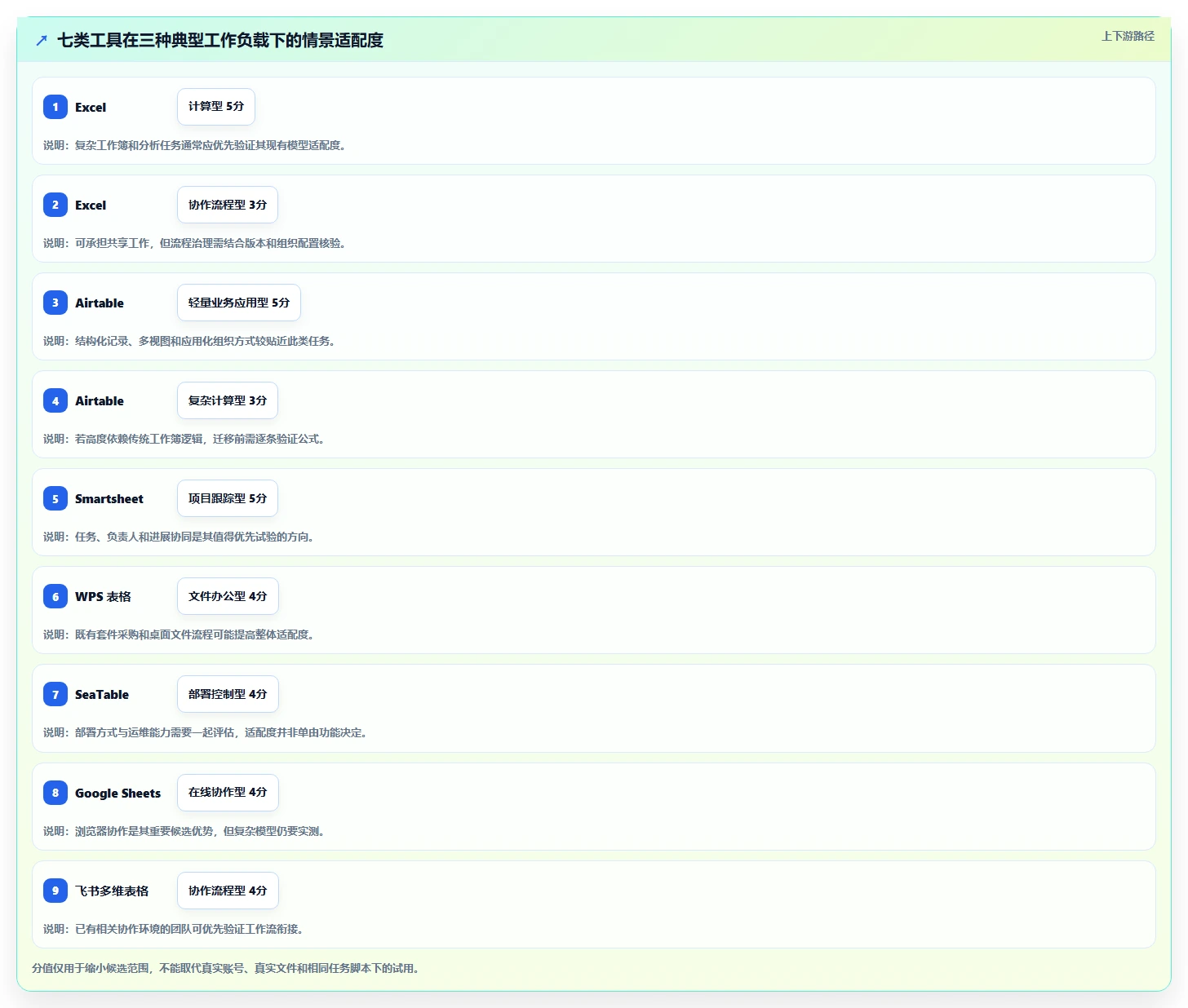Click the footer disclaimer starting 分值仅用于缩小候选范围
Image resolution: width=1188 pixels, height=1008 pixels.
(x=226, y=968)
